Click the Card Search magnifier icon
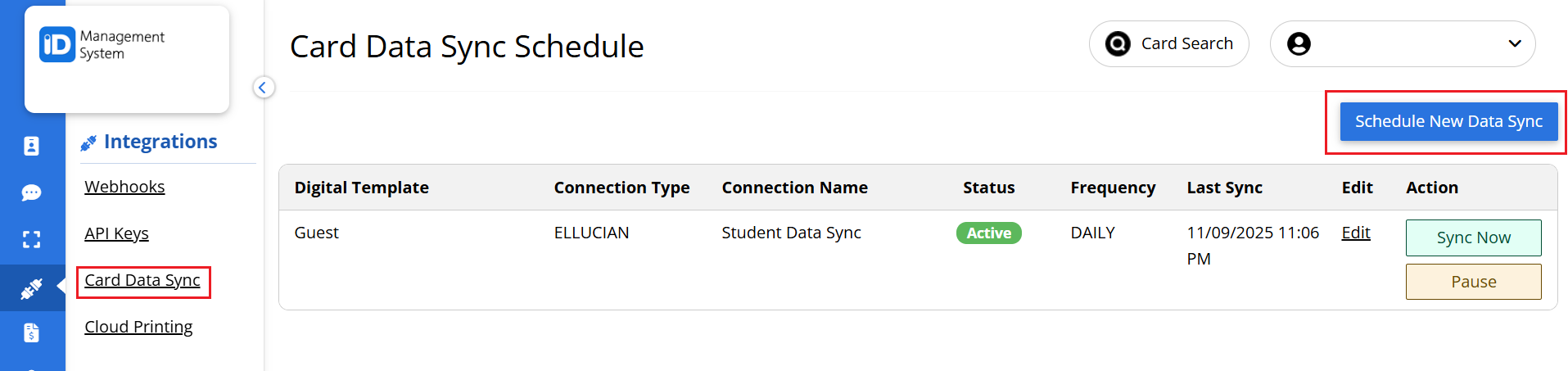Image resolution: width=1568 pixels, height=371 pixels. coord(1118,43)
